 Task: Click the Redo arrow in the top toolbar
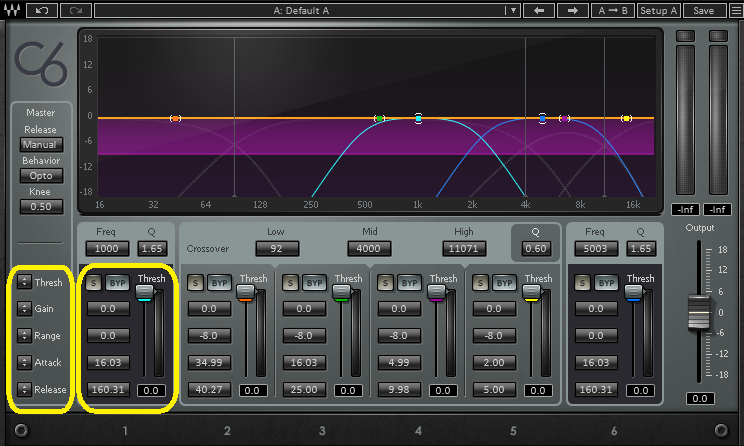coord(75,10)
